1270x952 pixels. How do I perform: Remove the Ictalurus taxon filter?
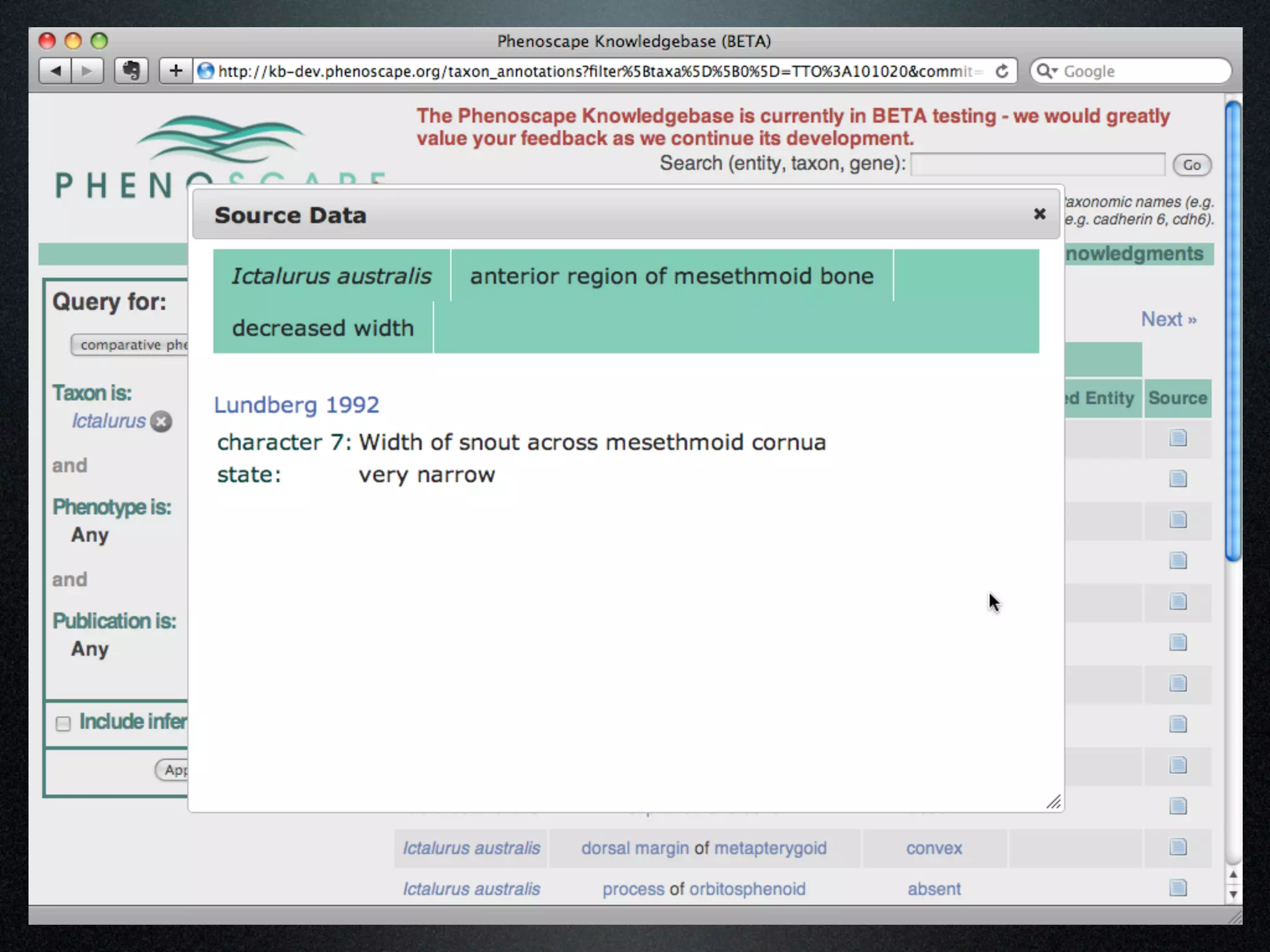pos(162,421)
